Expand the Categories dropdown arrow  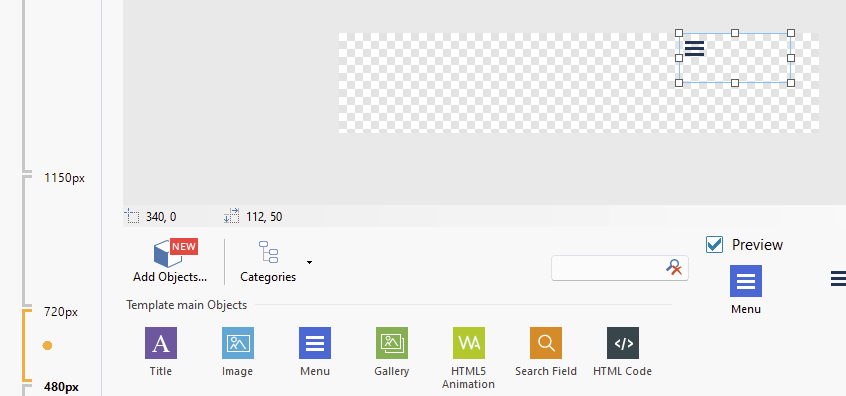coord(309,263)
